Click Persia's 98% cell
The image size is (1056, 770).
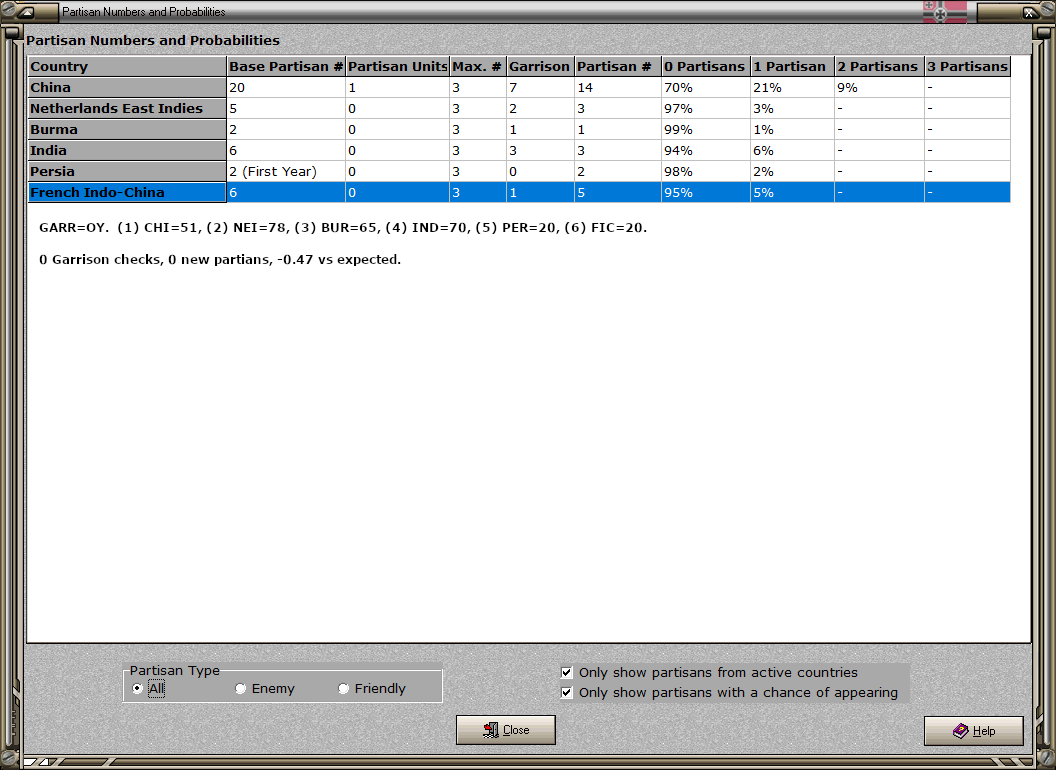(706, 171)
